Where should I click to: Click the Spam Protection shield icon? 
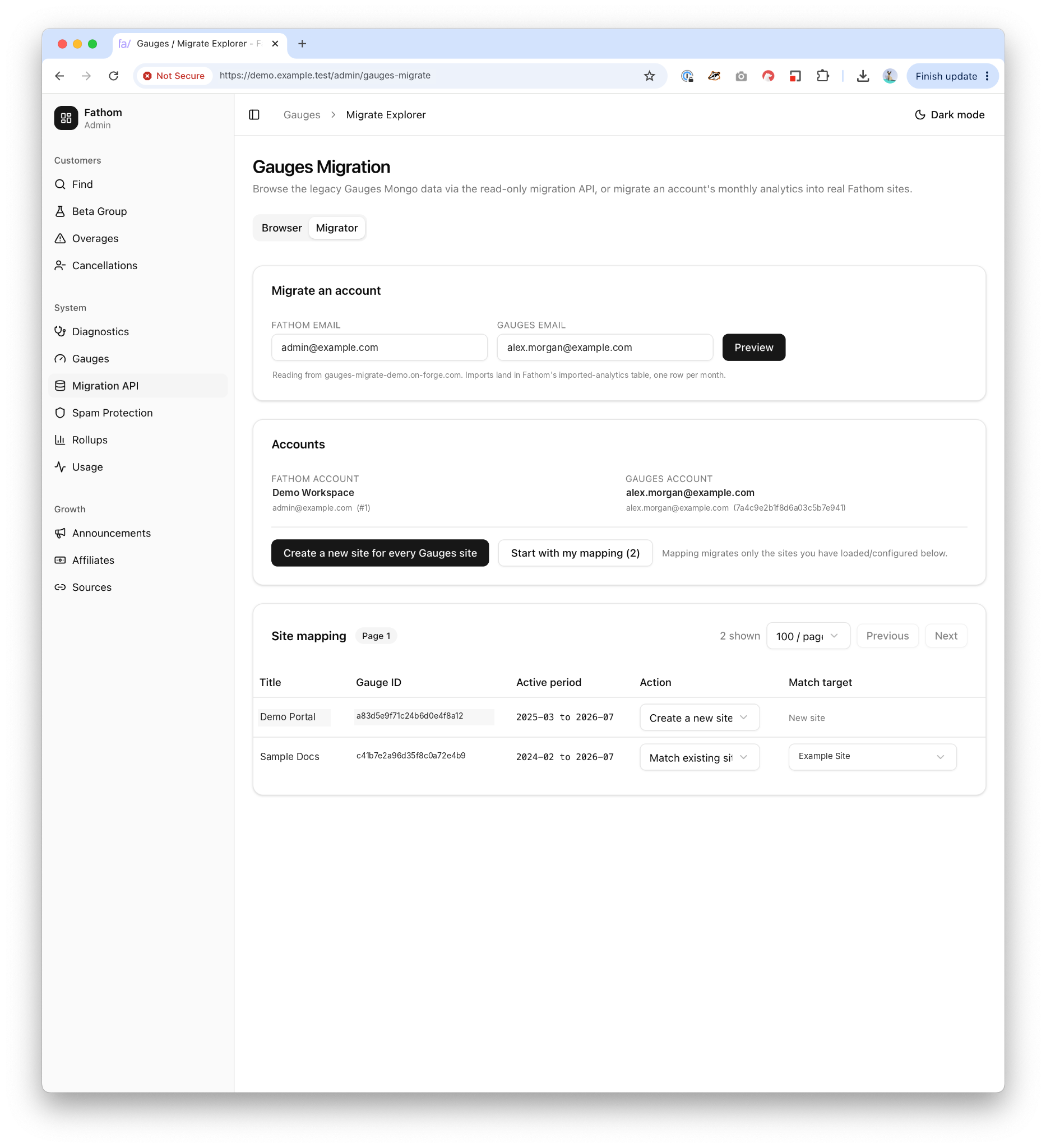pyautogui.click(x=60, y=413)
